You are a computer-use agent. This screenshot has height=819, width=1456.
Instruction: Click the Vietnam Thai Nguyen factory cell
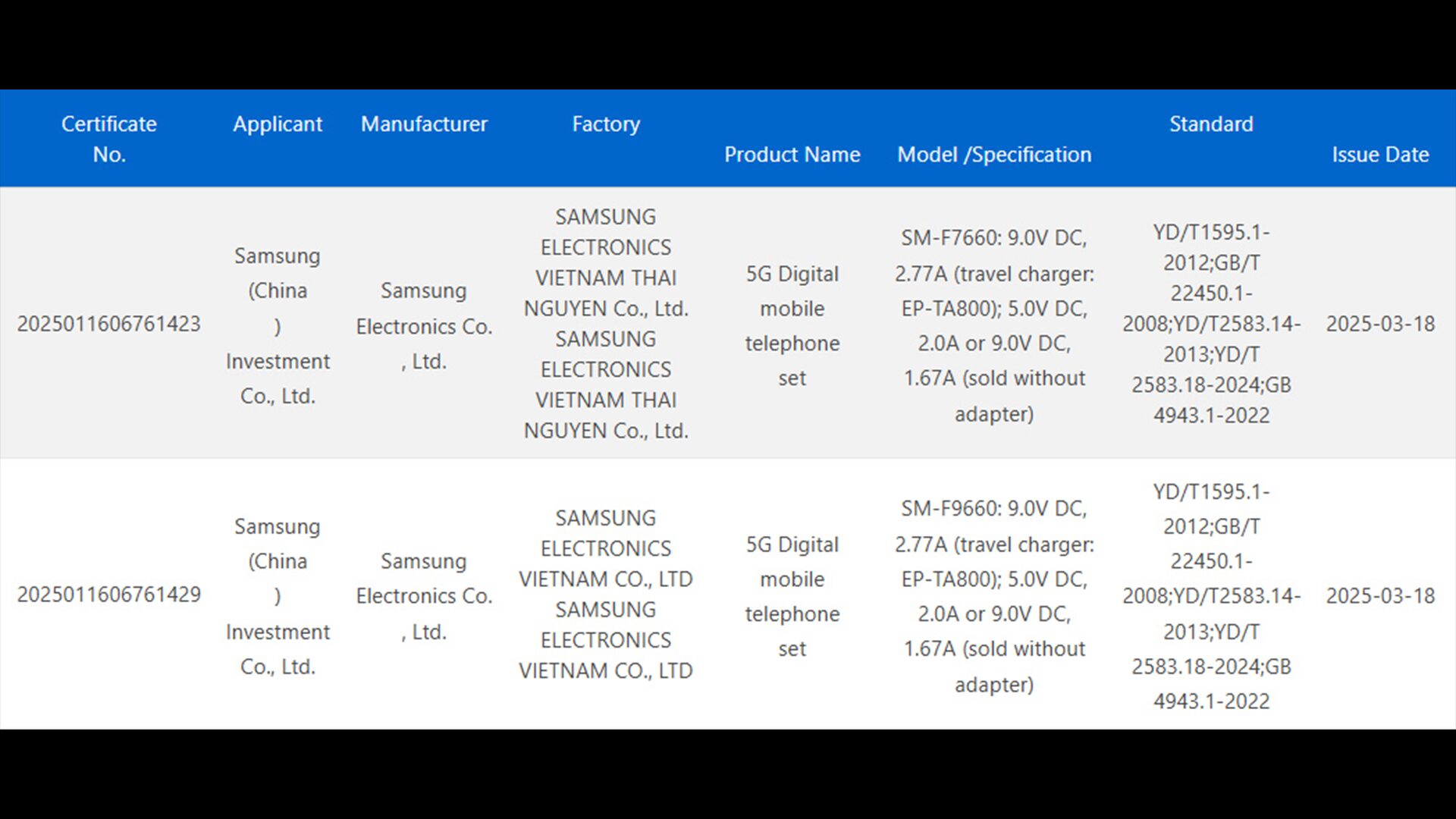(606, 324)
